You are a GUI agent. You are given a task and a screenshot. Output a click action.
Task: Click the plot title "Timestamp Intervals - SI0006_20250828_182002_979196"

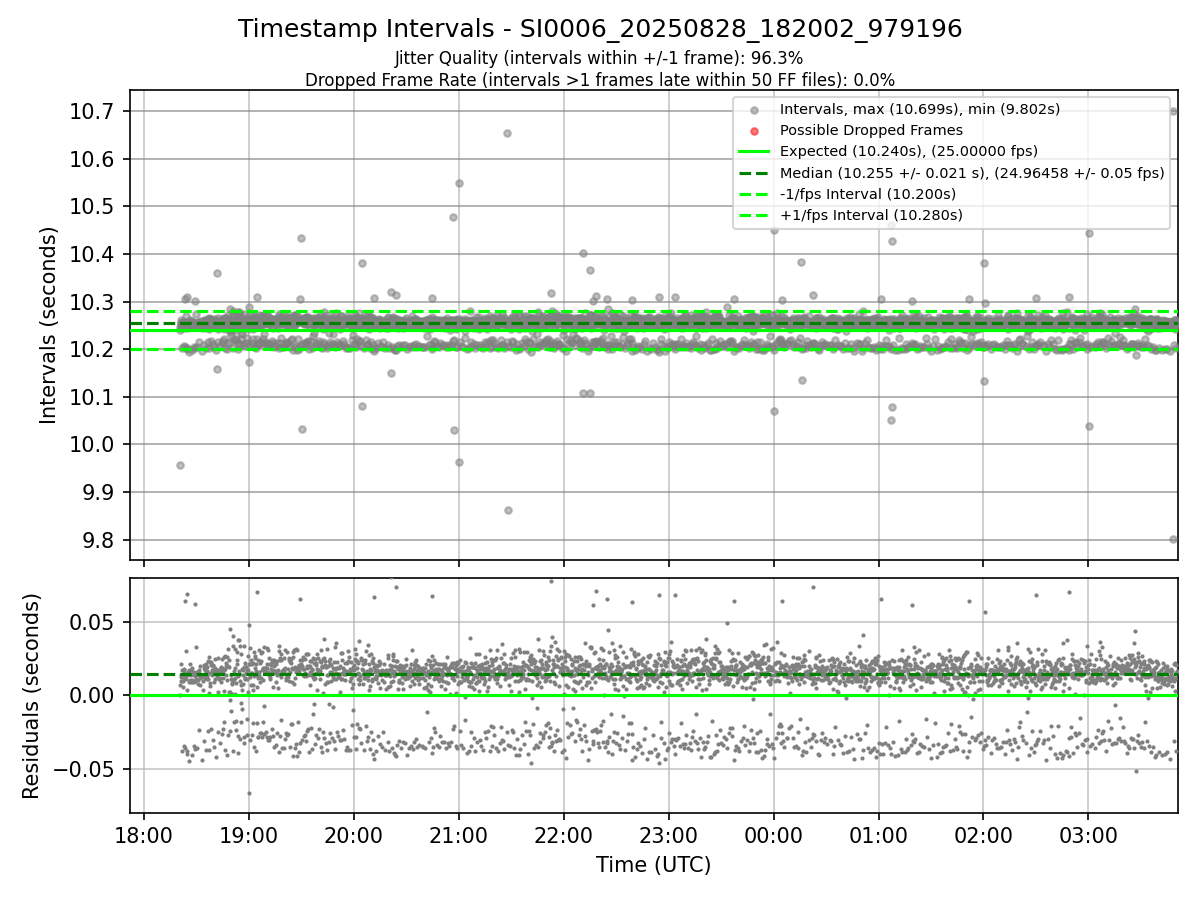(x=600, y=29)
